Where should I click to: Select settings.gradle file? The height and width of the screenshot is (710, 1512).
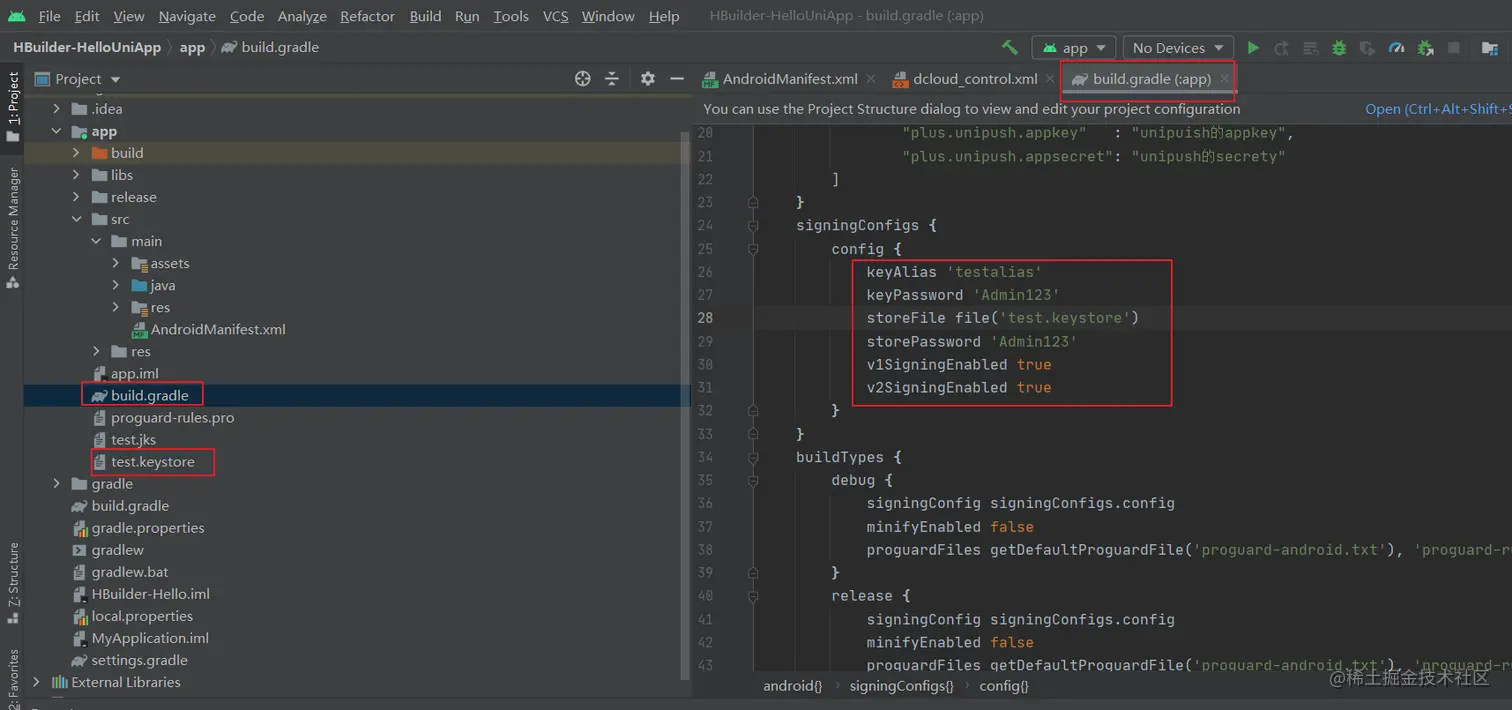point(139,660)
